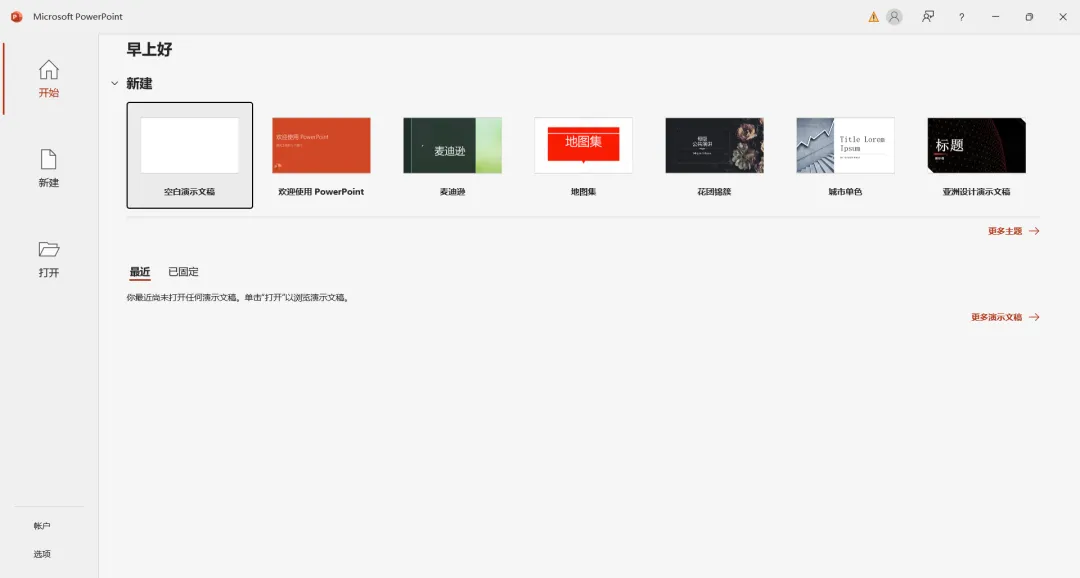
Task: Pick the 麦迪逊 theme thumbnail
Action: point(453,145)
